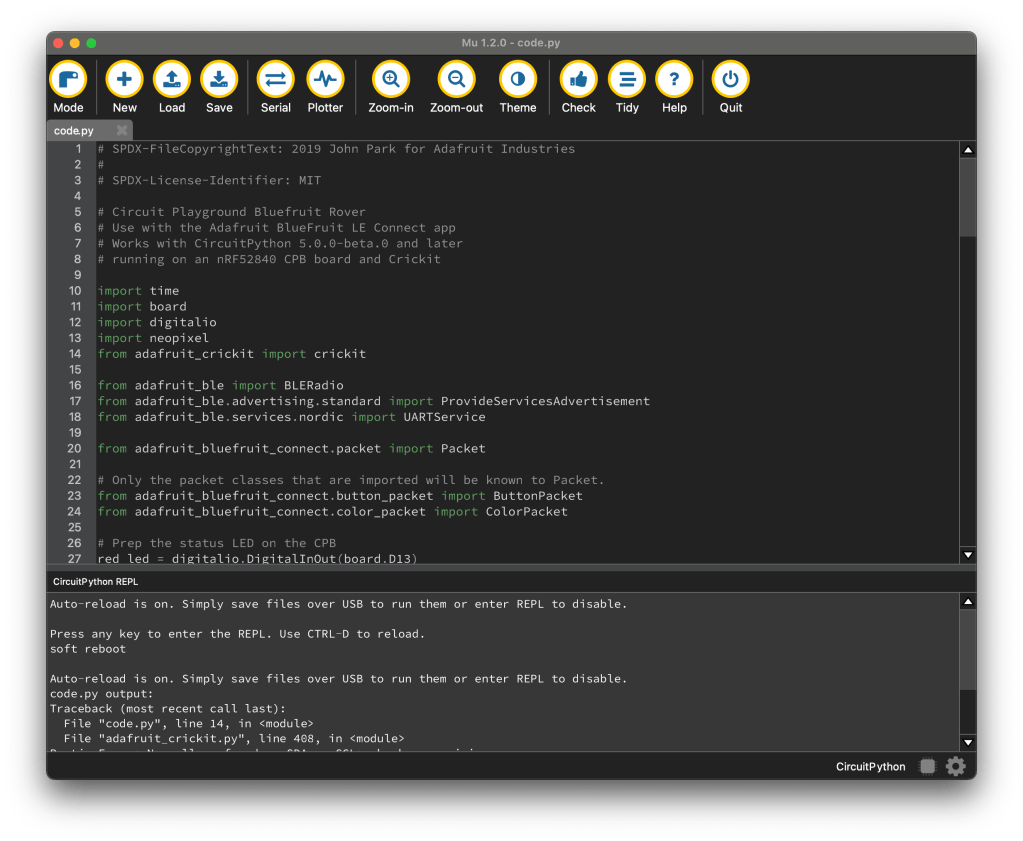
Task: Toggle the editor Theme
Action: click(x=518, y=80)
